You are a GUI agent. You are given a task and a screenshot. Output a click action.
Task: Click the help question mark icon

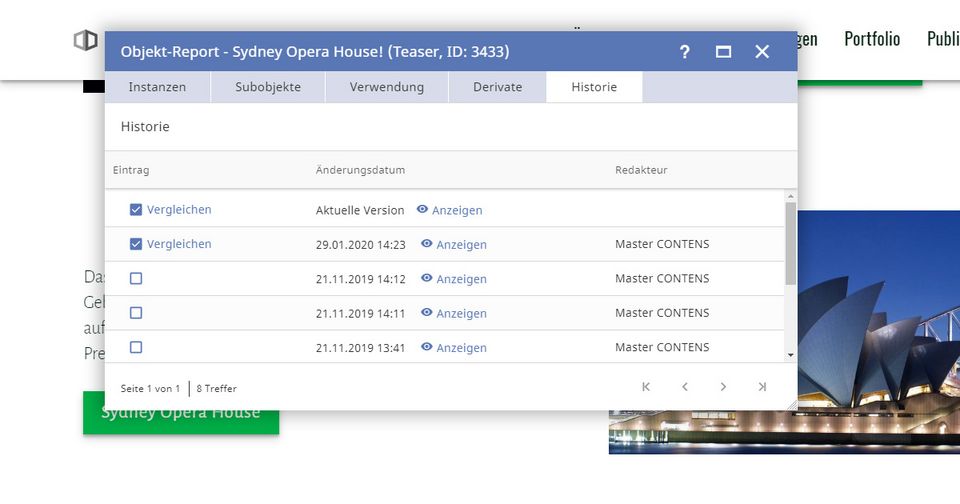(x=684, y=52)
